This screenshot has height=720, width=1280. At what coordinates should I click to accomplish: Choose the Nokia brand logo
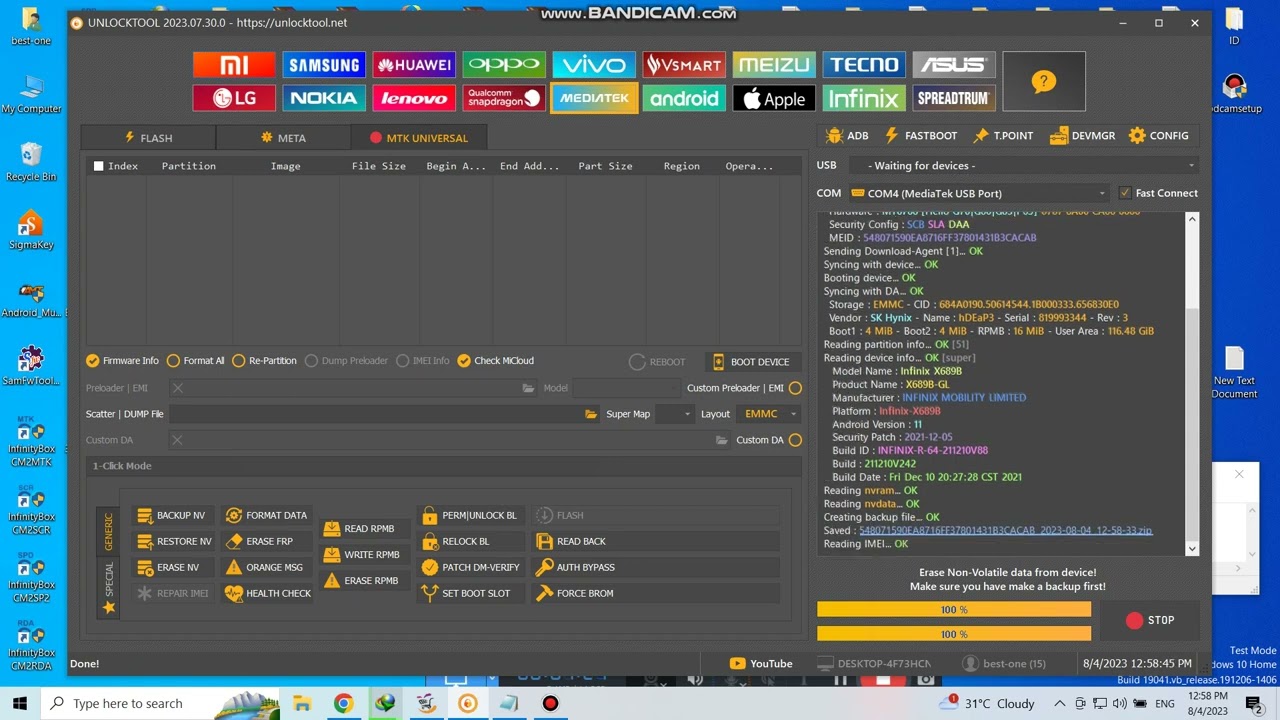coord(324,98)
